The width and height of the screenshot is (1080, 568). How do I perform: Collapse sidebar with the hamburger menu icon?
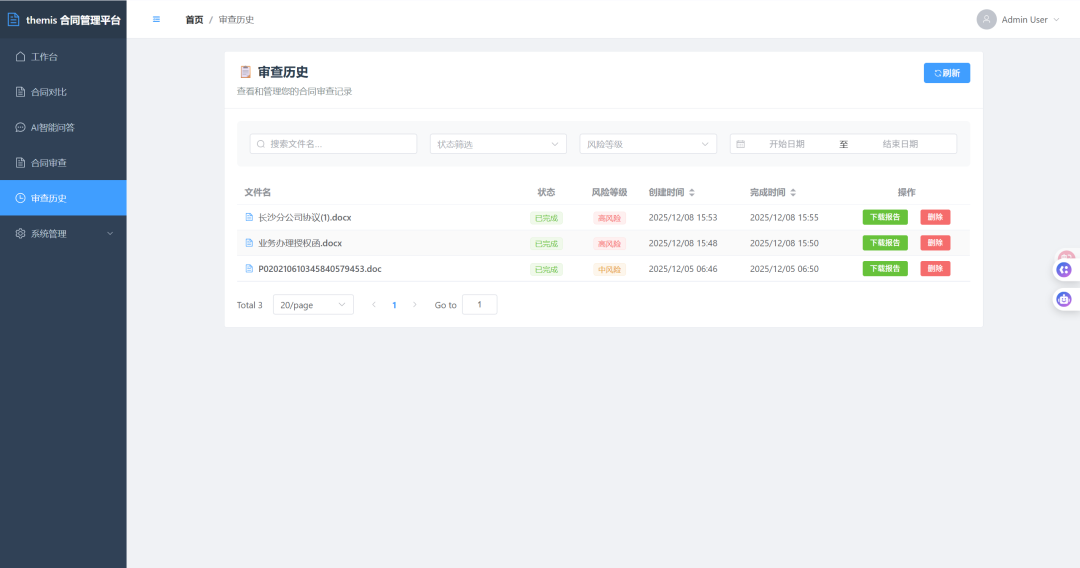click(156, 19)
